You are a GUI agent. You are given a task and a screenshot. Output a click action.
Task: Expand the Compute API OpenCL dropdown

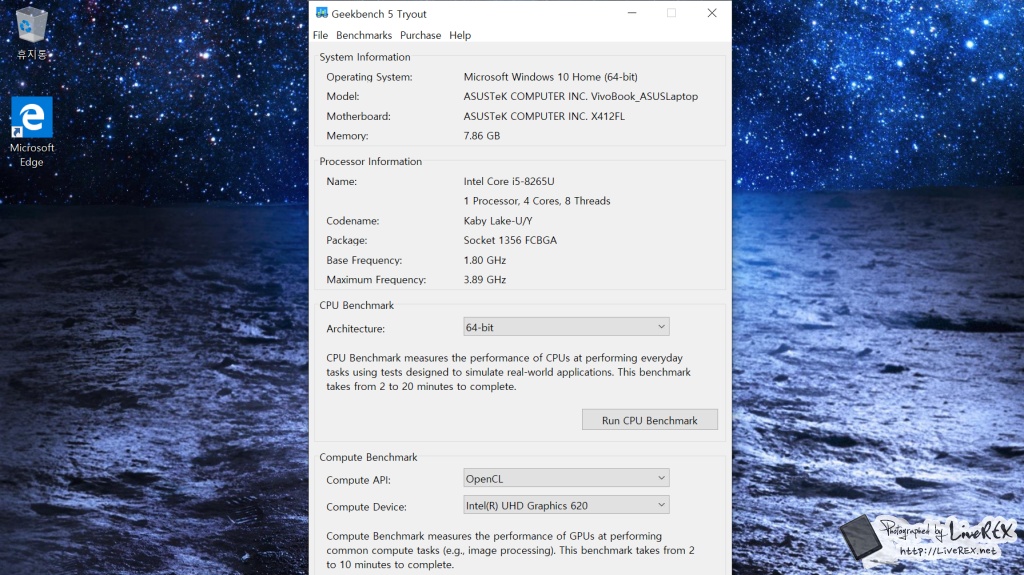pyautogui.click(x=566, y=478)
